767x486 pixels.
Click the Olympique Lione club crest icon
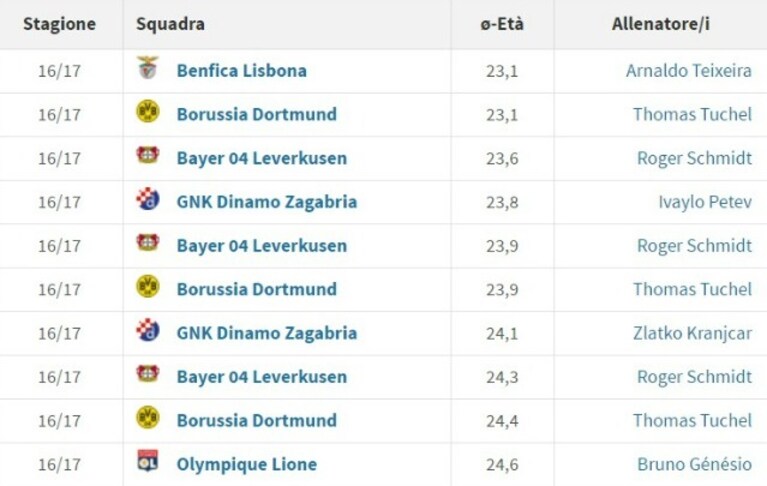(x=148, y=461)
